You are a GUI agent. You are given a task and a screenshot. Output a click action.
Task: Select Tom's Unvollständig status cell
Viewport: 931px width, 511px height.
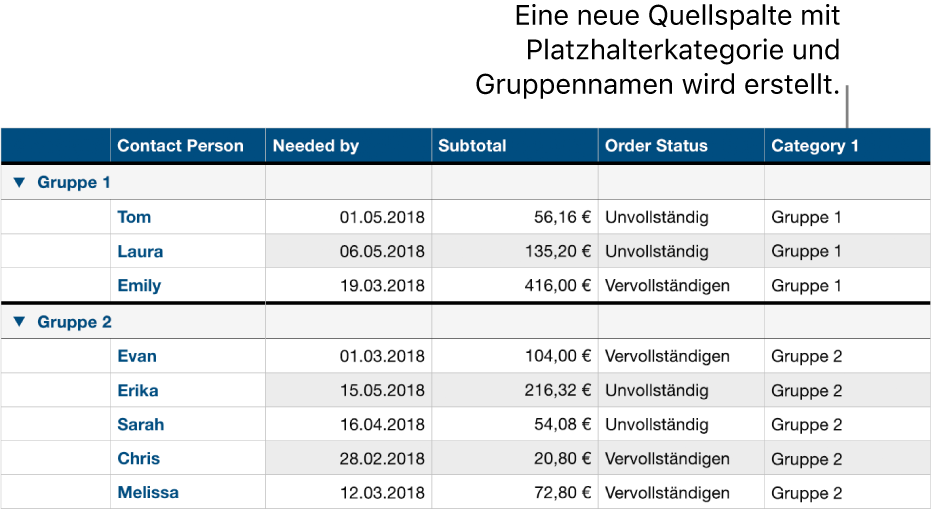coord(656,217)
